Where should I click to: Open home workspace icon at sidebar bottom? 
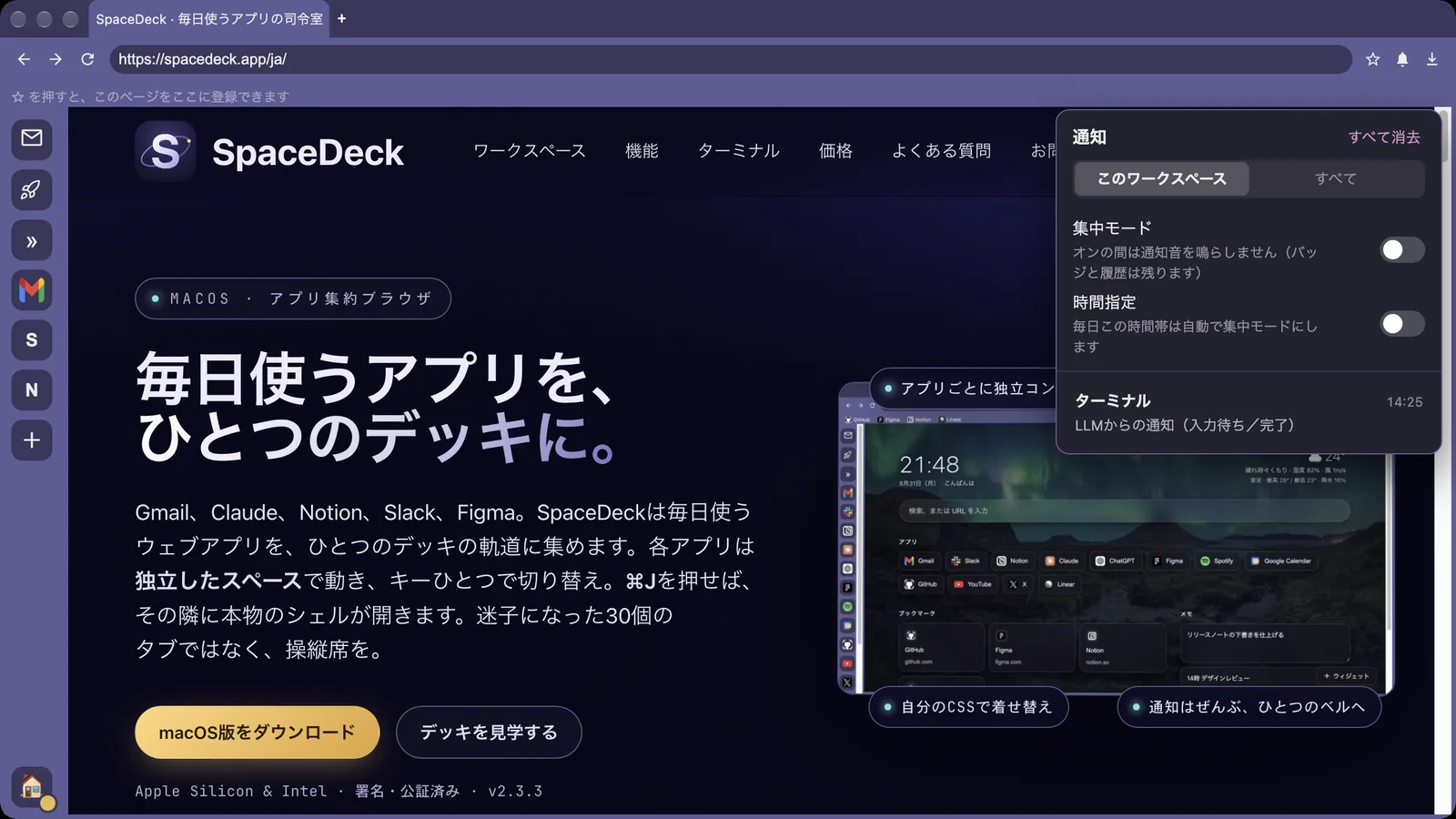click(32, 787)
